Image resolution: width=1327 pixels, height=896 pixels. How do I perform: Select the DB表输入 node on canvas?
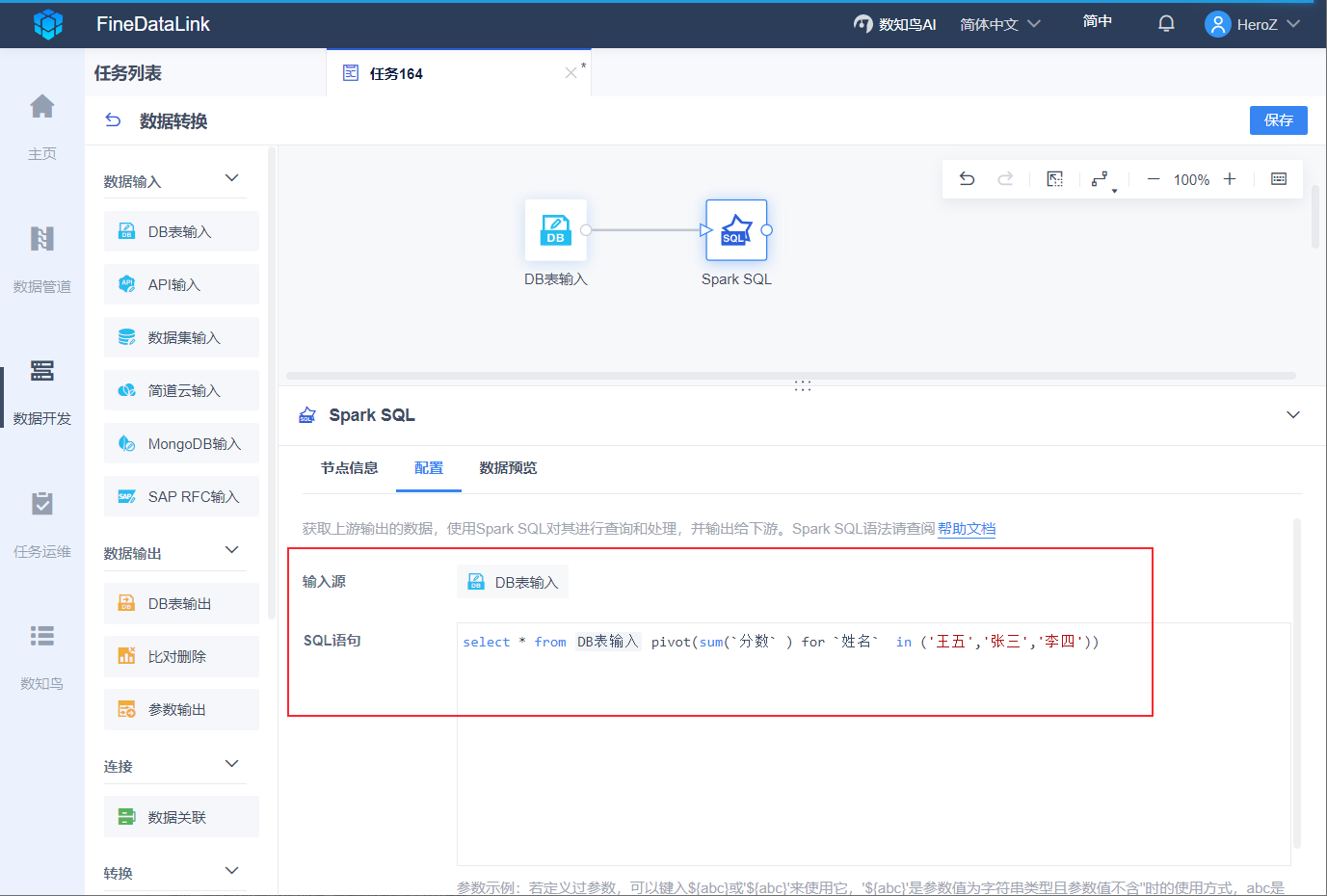[x=555, y=230]
